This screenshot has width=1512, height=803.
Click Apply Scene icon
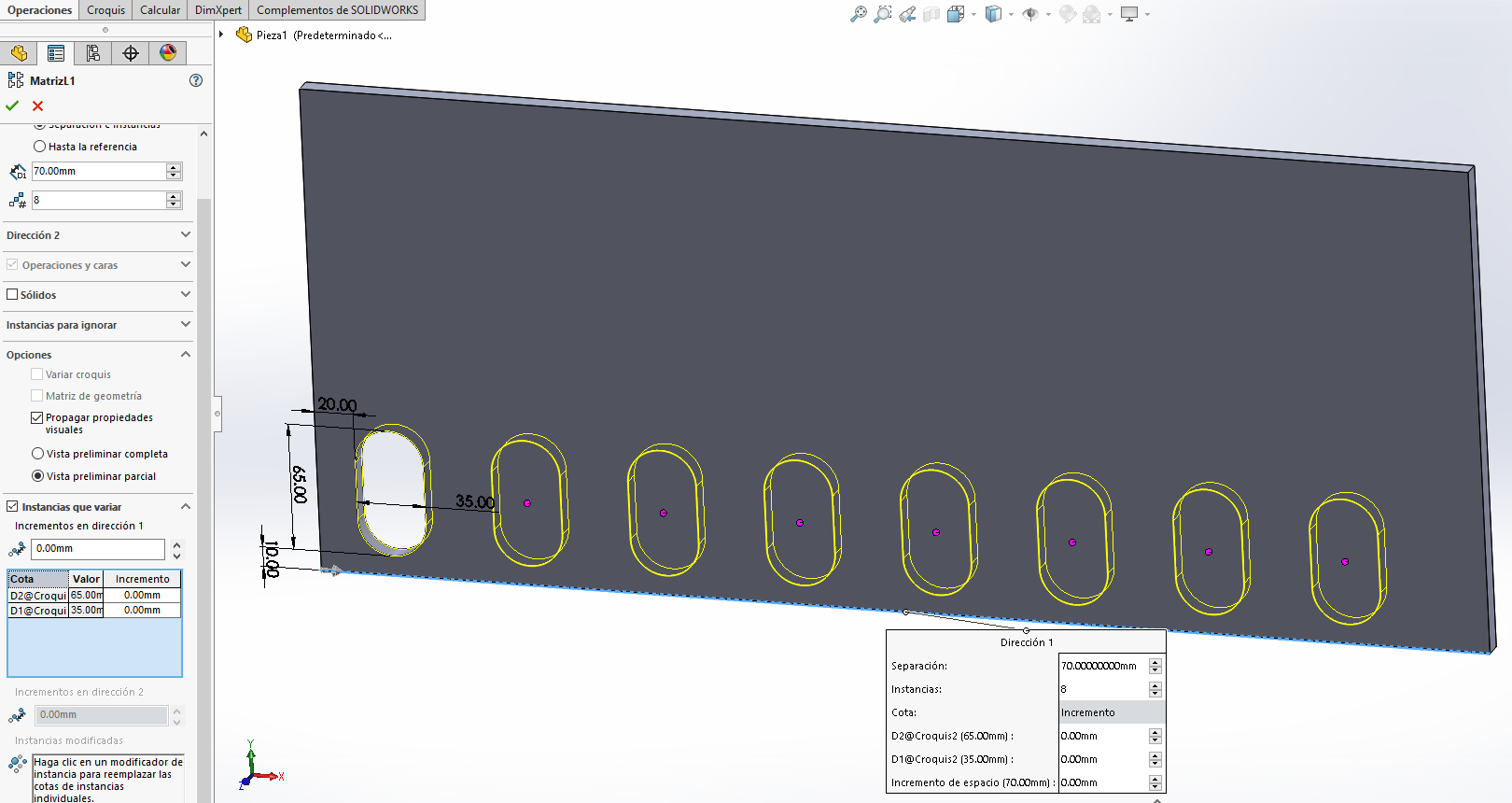click(1091, 14)
